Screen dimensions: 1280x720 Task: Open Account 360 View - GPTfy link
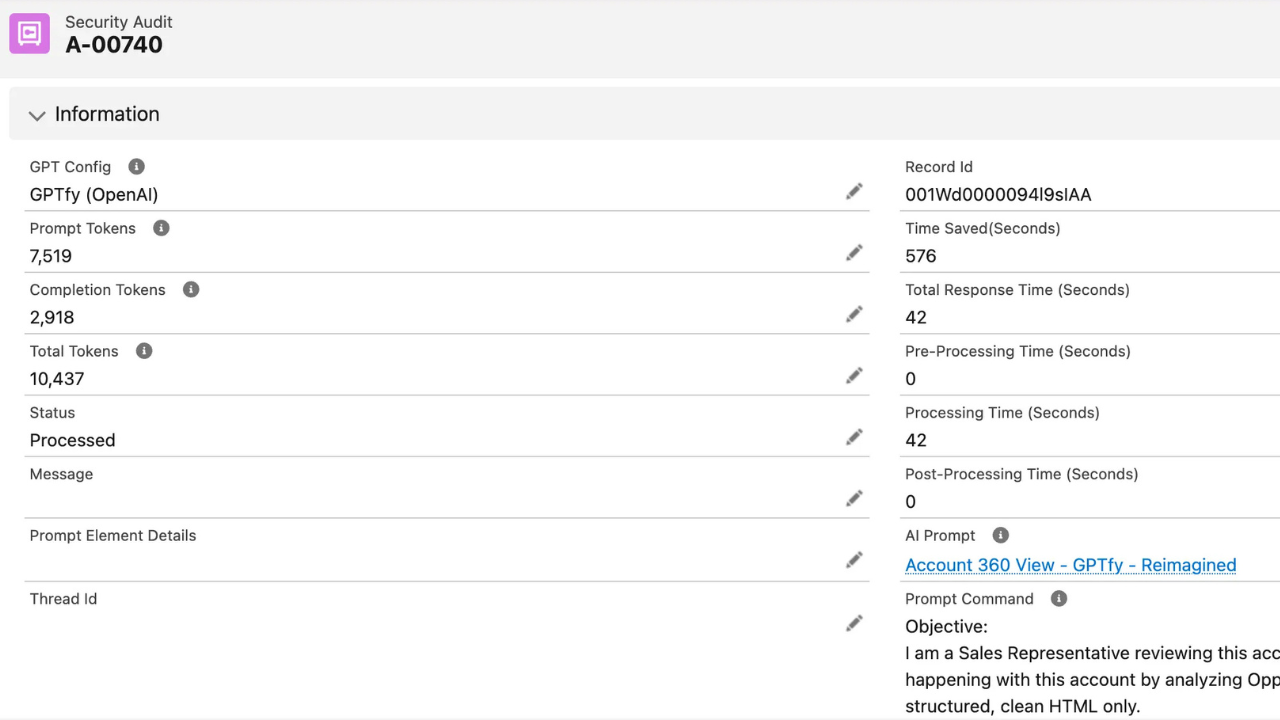tap(1070, 565)
